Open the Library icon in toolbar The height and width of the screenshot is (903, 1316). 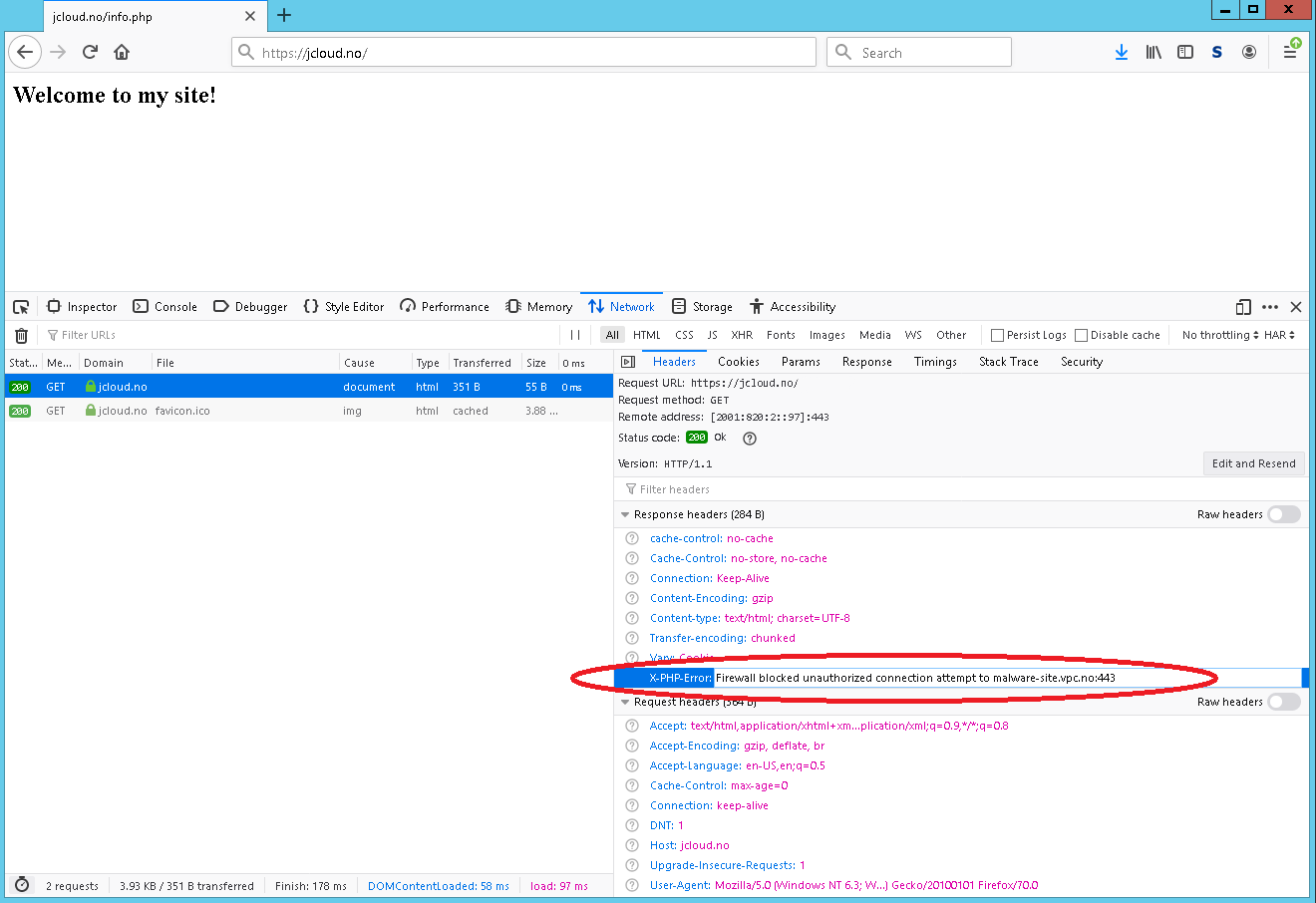[x=1153, y=52]
